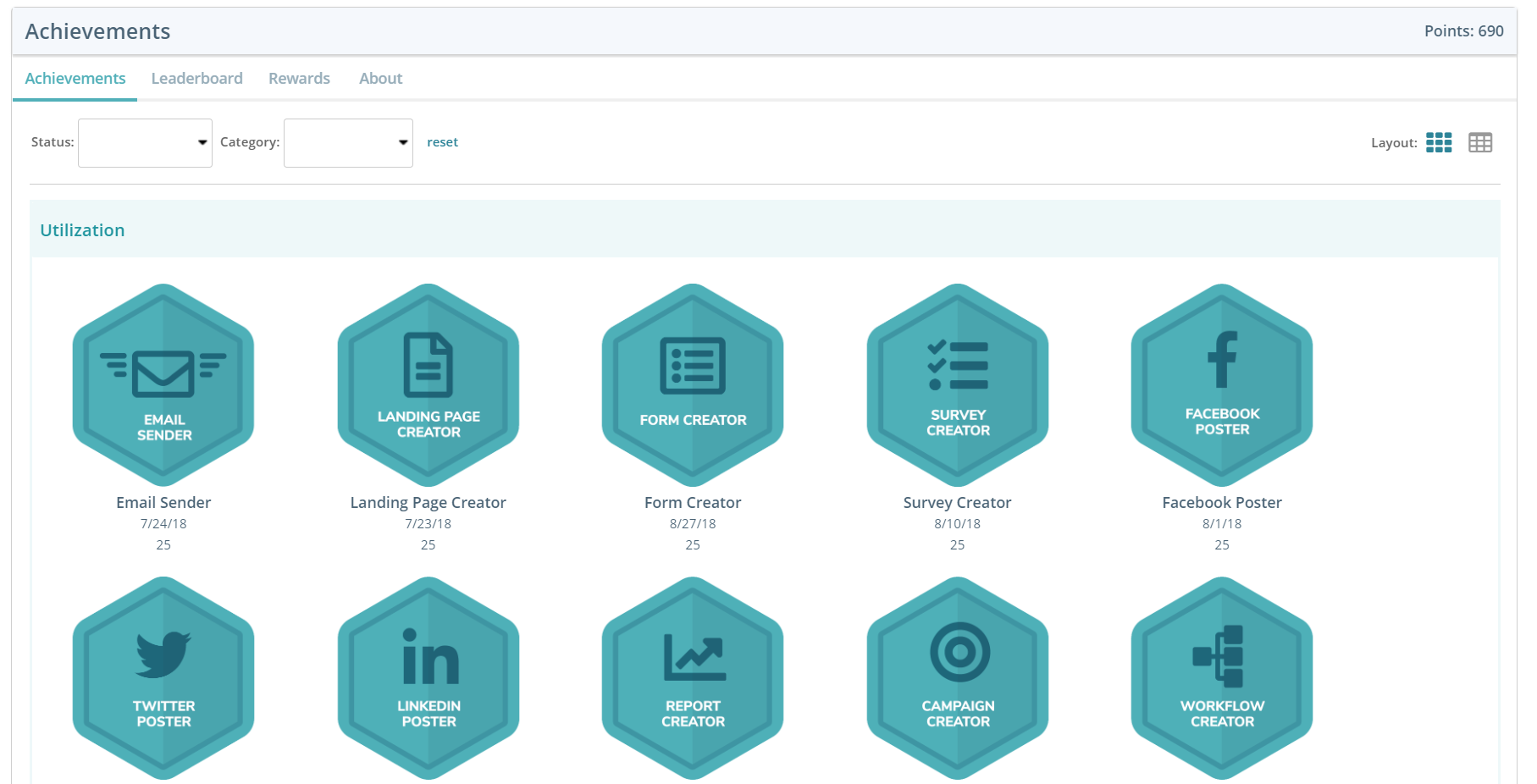Open the Rewards tab
The image size is (1537, 784).
[x=299, y=79]
